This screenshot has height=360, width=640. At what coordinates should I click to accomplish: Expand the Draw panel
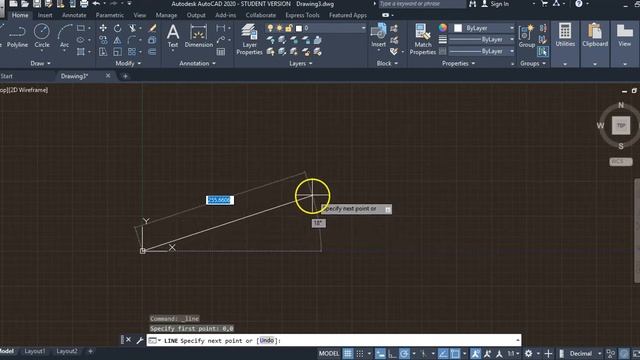pyautogui.click(x=40, y=63)
